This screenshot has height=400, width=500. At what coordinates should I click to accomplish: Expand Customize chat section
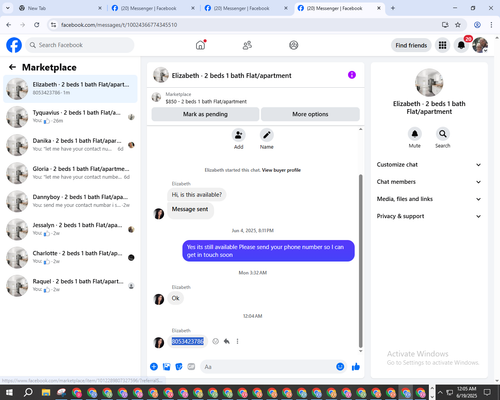pyautogui.click(x=429, y=165)
